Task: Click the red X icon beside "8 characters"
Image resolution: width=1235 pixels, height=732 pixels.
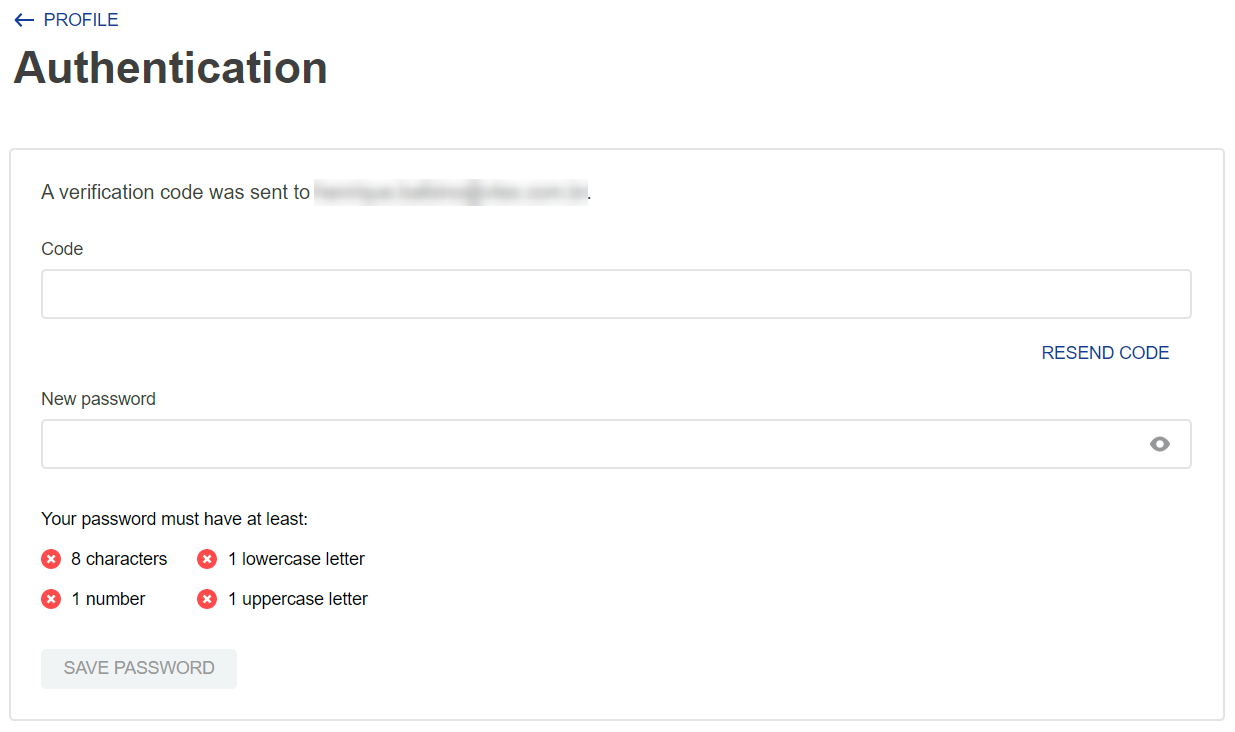Action: (x=51, y=558)
